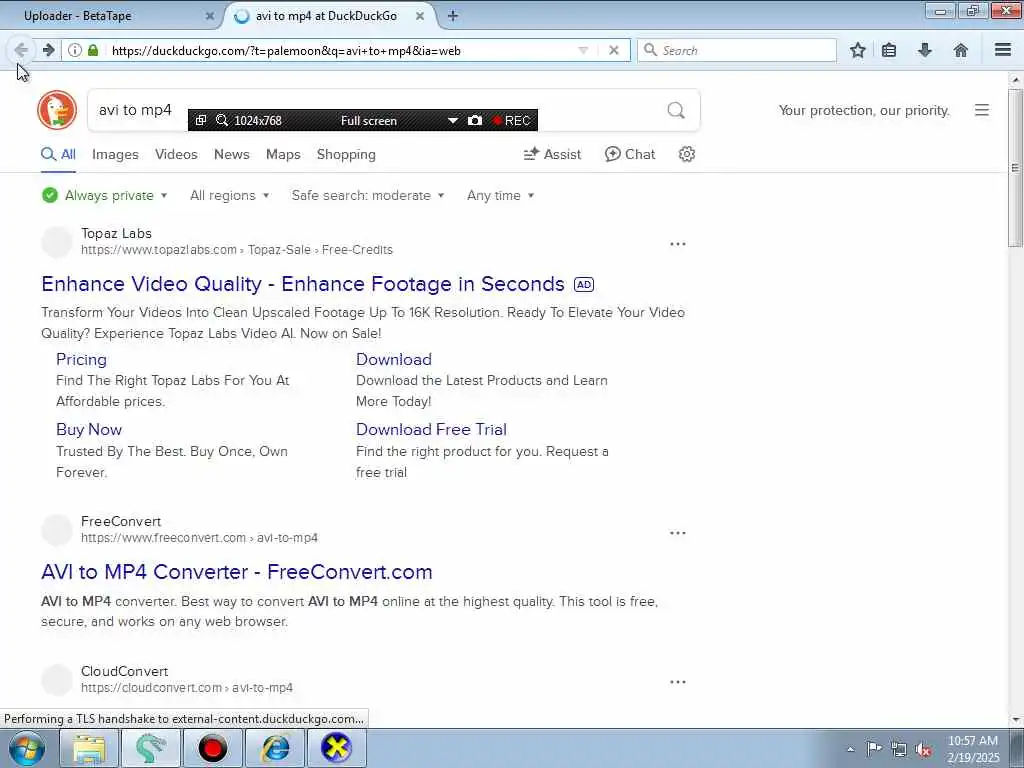
Task: Close the Uploader - BetaTape tab
Action: [x=210, y=16]
